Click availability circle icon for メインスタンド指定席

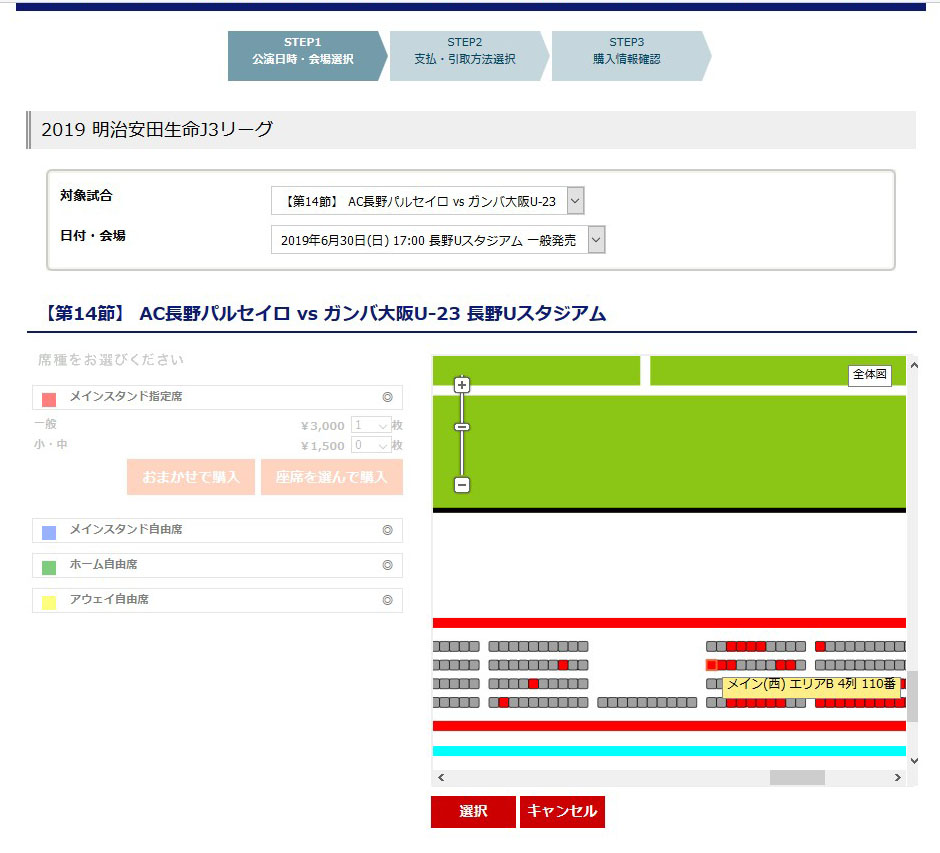pyautogui.click(x=387, y=397)
